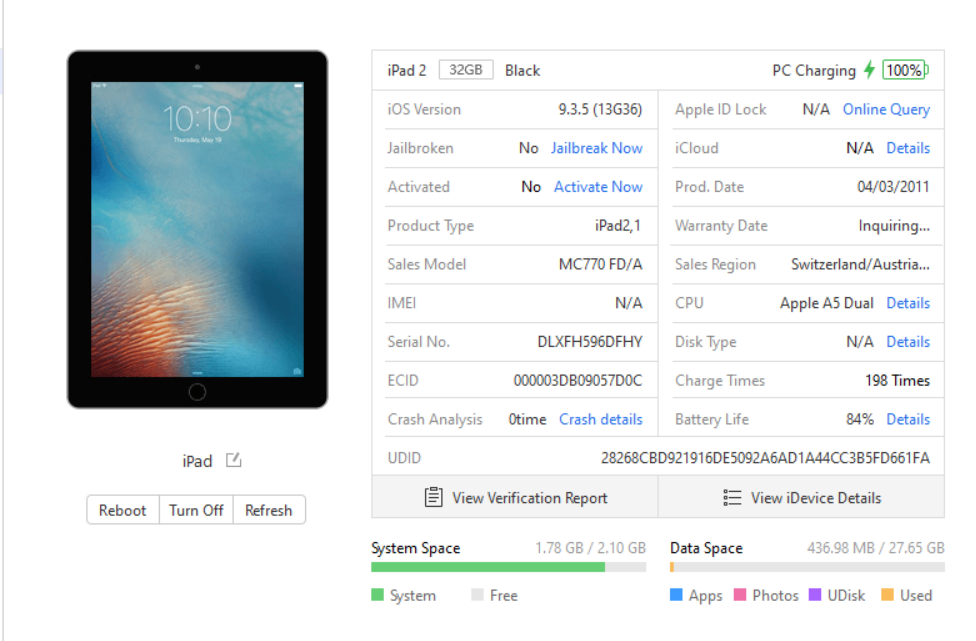Click the Prod. Date 04/03/2011 value
Image resolution: width=976 pixels, height=641 pixels.
click(x=893, y=187)
